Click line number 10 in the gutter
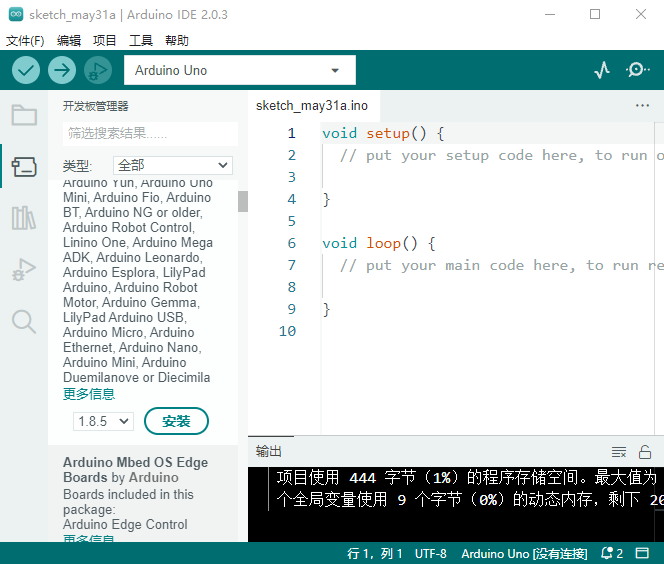Viewport: 664px width, 564px height. click(x=288, y=331)
